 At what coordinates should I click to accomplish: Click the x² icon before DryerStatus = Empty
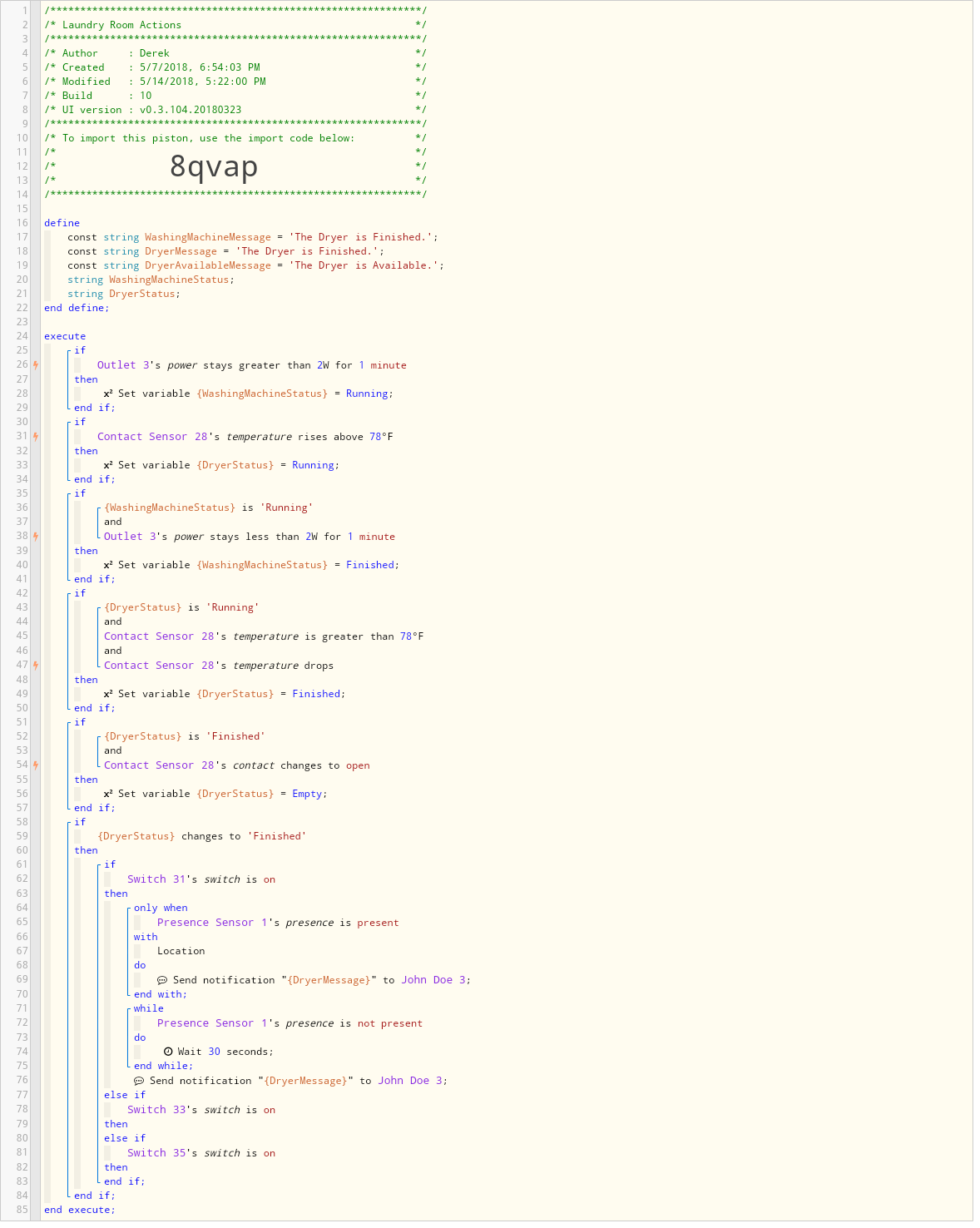(x=108, y=793)
